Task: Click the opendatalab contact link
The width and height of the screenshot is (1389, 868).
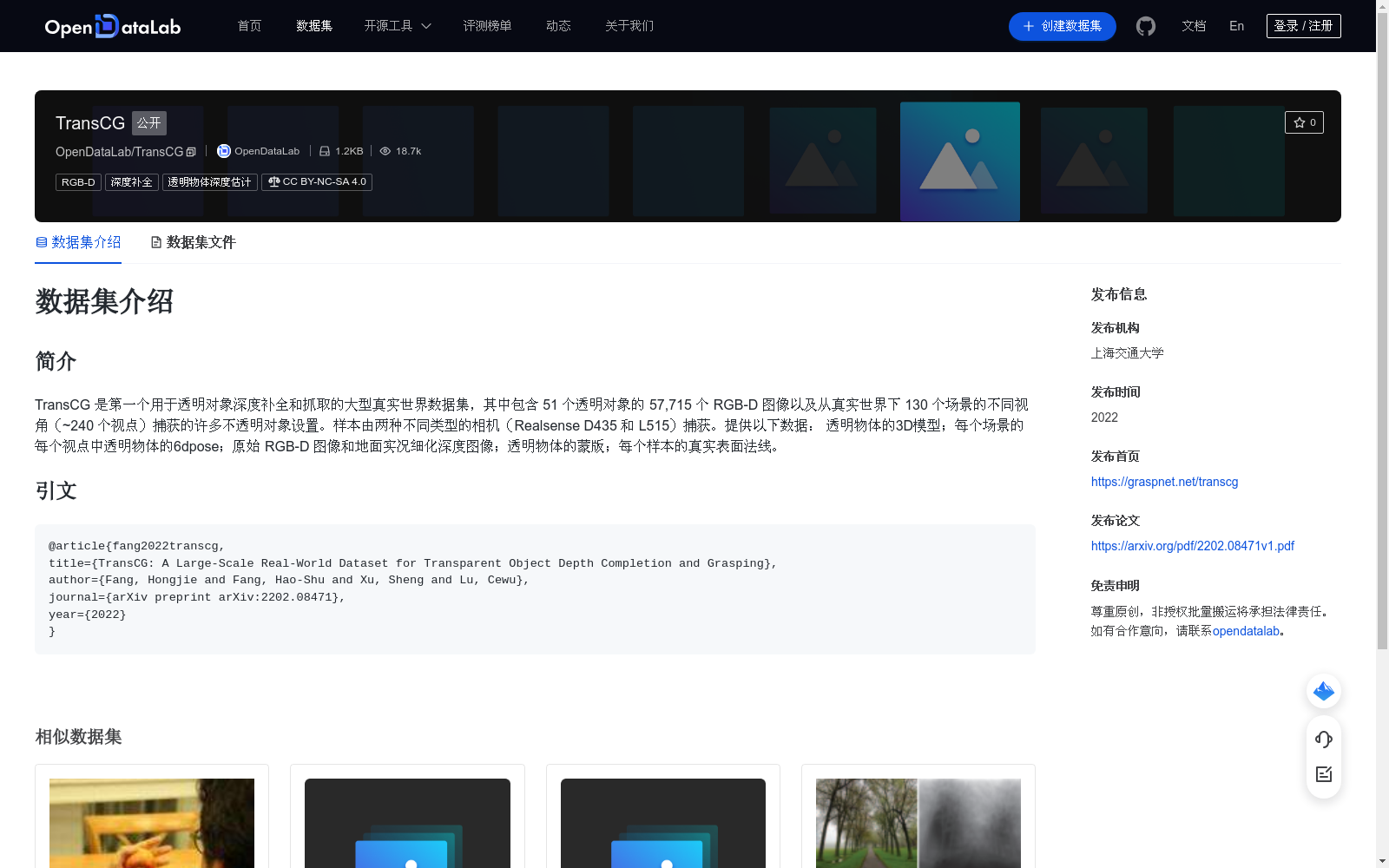Action: point(1246,631)
